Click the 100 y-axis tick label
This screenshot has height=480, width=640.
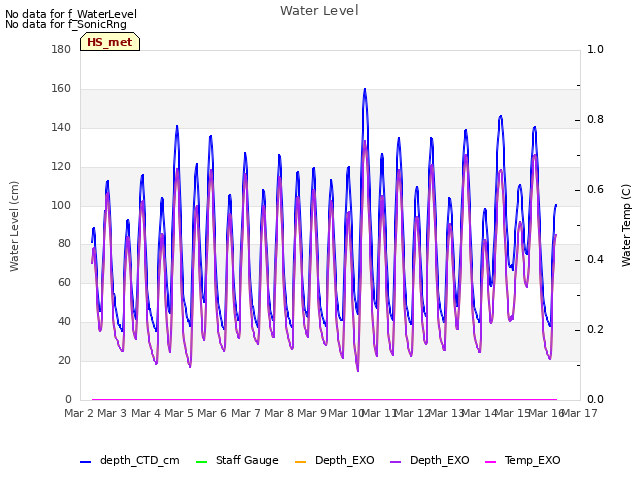[61, 205]
